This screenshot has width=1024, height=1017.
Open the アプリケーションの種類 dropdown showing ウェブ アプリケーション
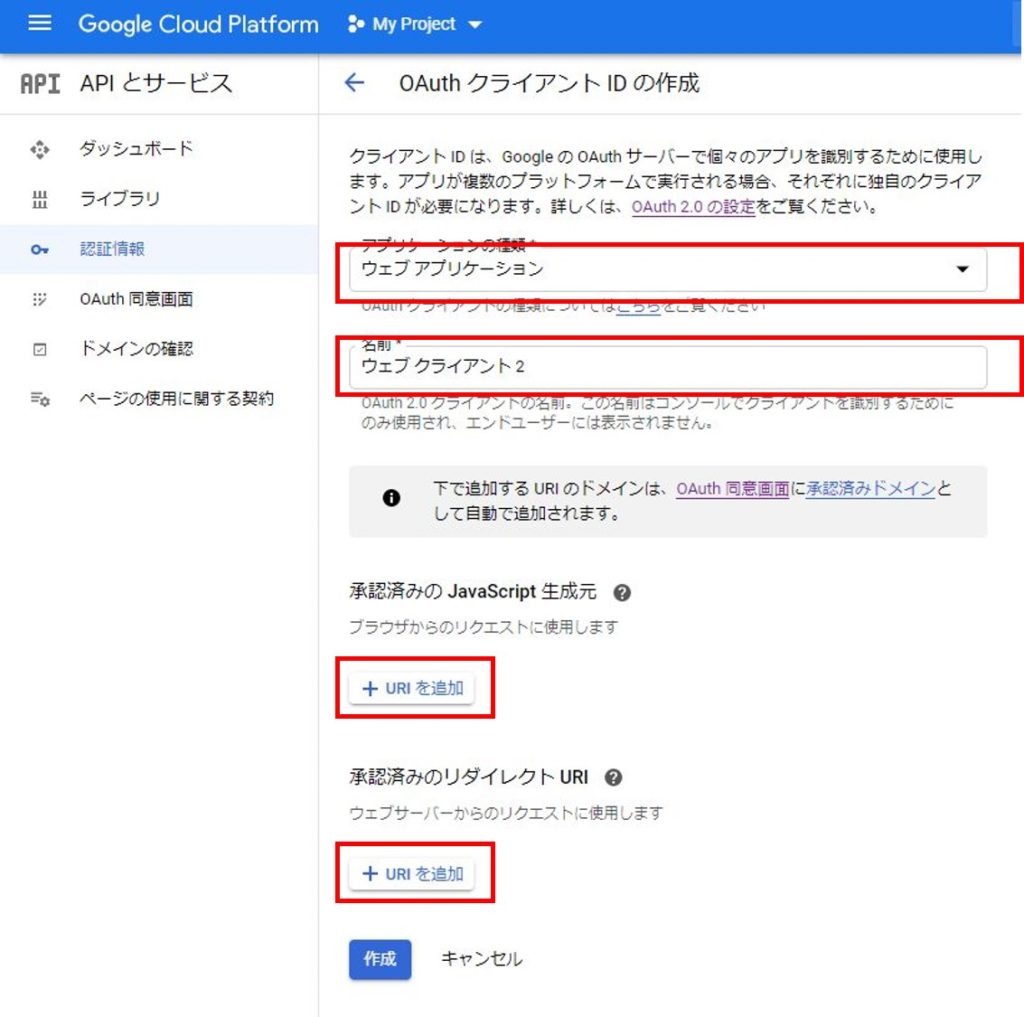coord(667,269)
